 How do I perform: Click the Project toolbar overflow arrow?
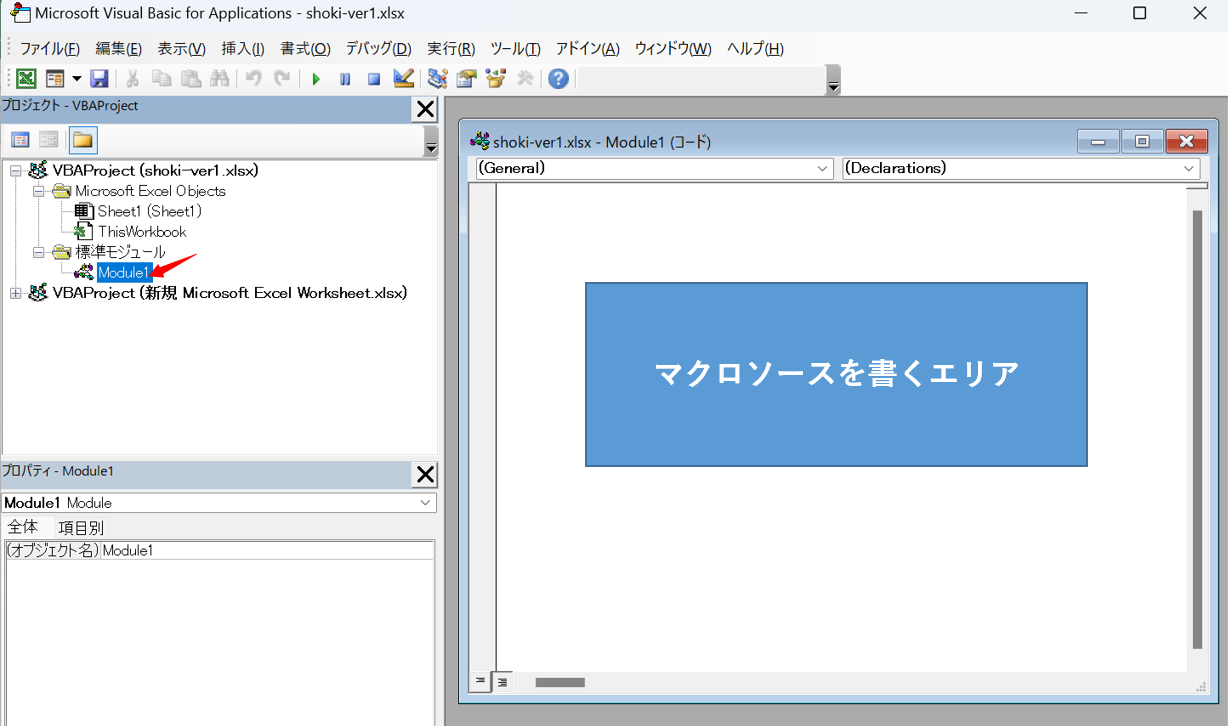pyautogui.click(x=431, y=141)
